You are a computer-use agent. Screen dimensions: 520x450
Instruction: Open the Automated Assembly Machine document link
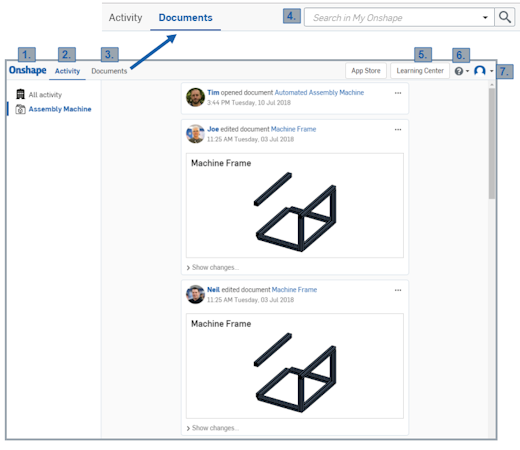click(319, 92)
